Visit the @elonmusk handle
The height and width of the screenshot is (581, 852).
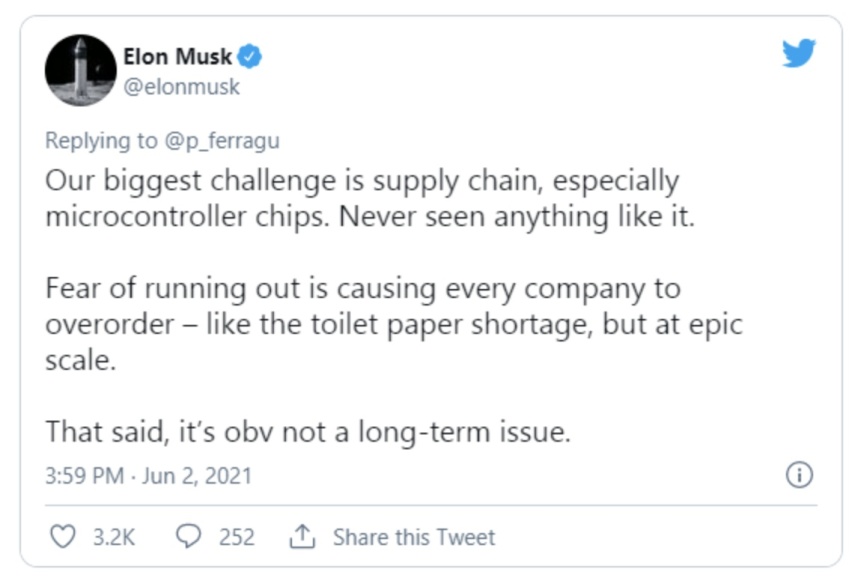(181, 87)
